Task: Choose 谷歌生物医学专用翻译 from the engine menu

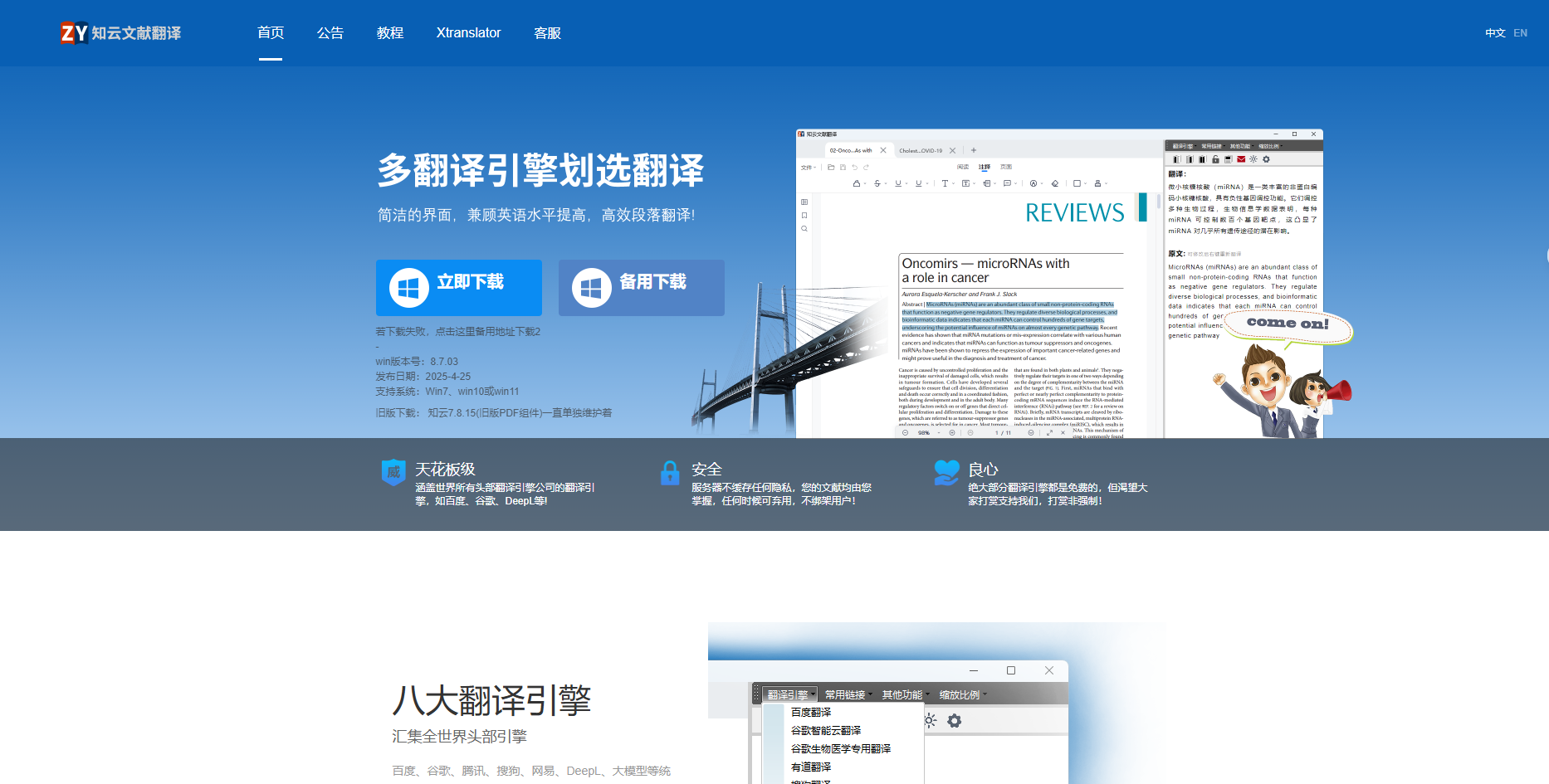Action: 841,749
